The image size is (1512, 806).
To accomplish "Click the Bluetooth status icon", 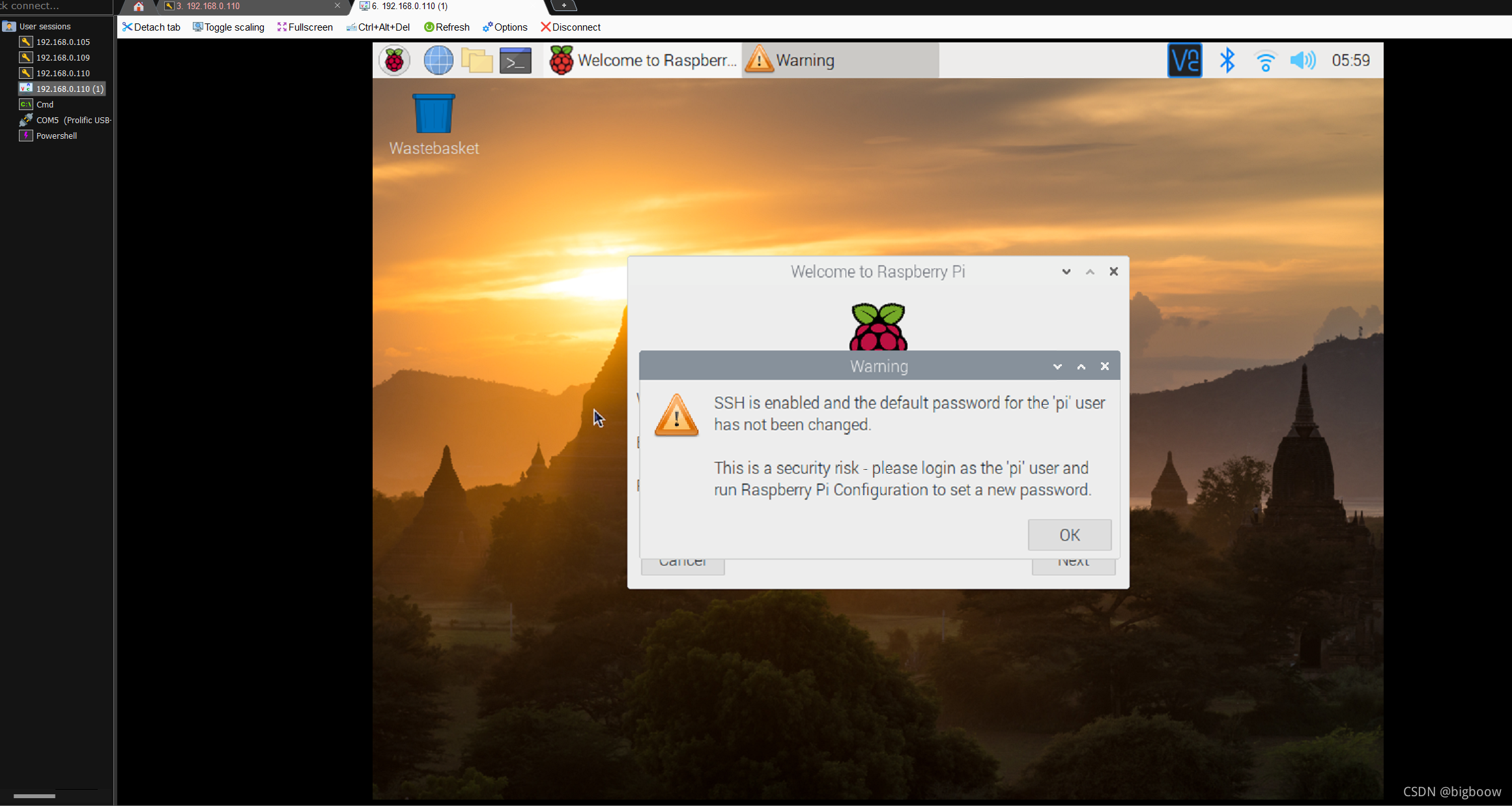I will click(x=1225, y=60).
